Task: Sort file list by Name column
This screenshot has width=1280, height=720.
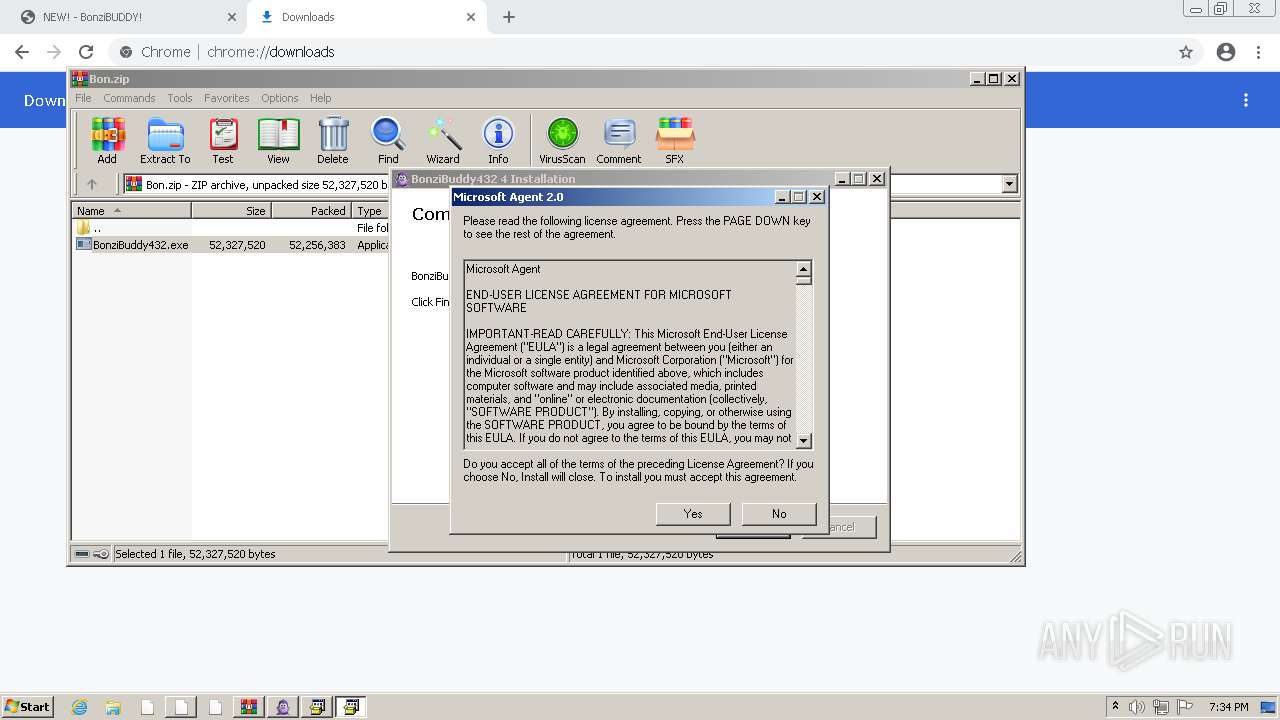Action: [132, 211]
